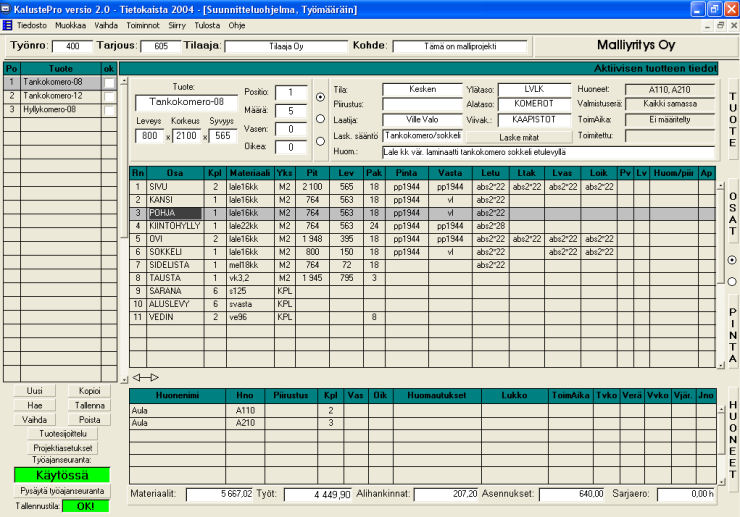The height and width of the screenshot is (517, 740).
Task: Select the top radio button beside Positio
Action: [x=320, y=98]
